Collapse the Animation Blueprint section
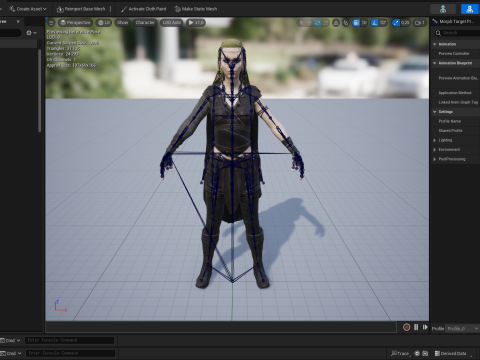The height and width of the screenshot is (360, 480). coord(435,63)
